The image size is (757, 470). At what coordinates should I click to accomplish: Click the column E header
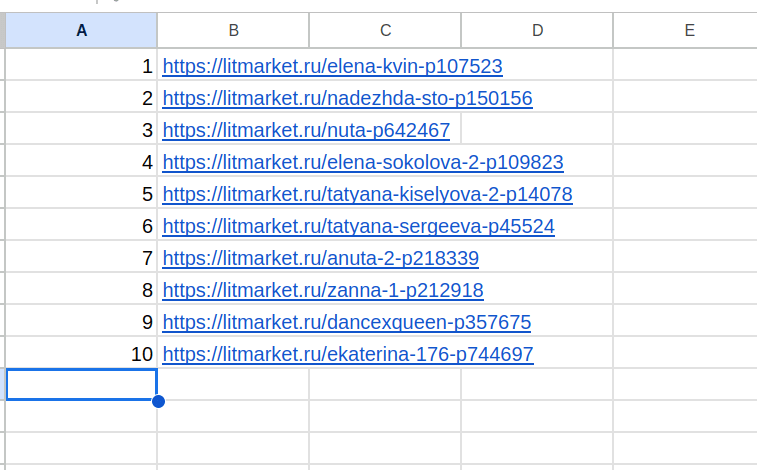point(689,30)
